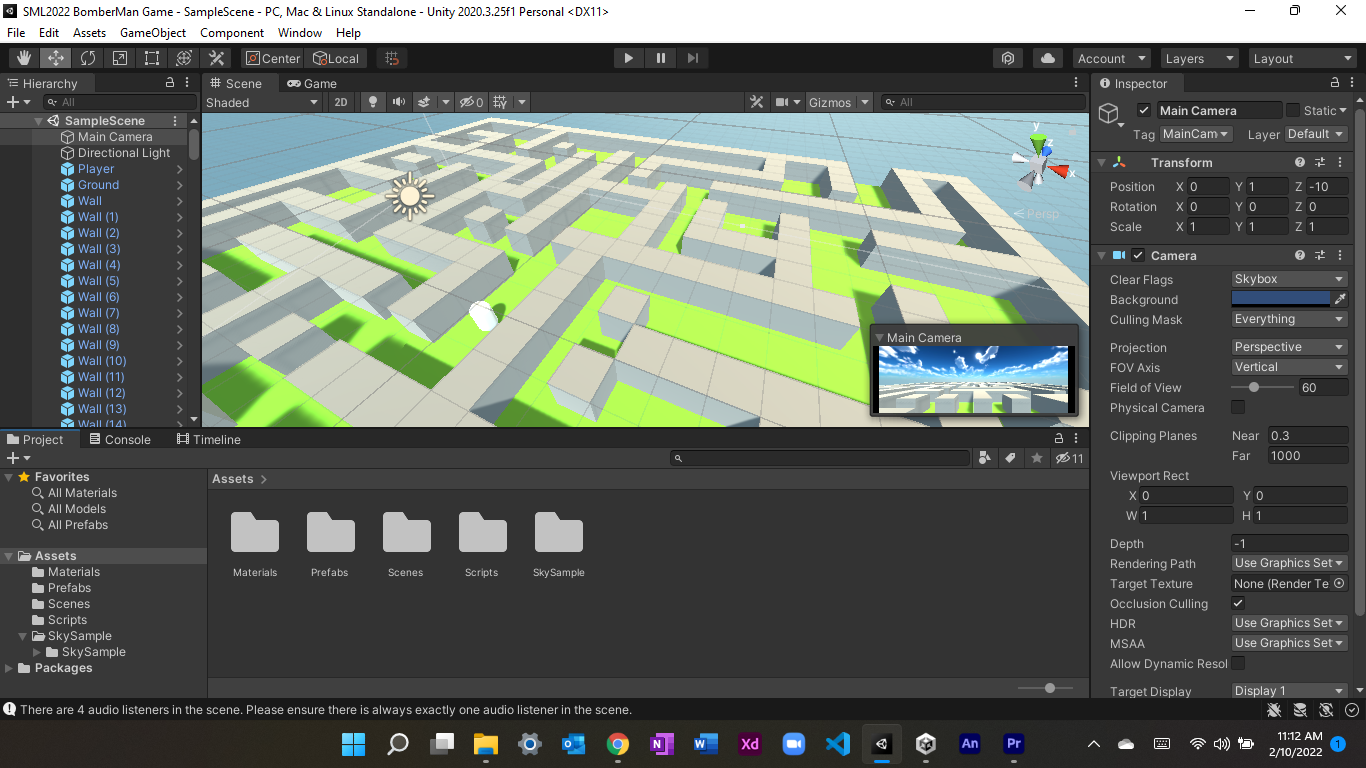
Task: Enable Allow Dynamic Resolution checkbox
Action: click(x=1238, y=663)
